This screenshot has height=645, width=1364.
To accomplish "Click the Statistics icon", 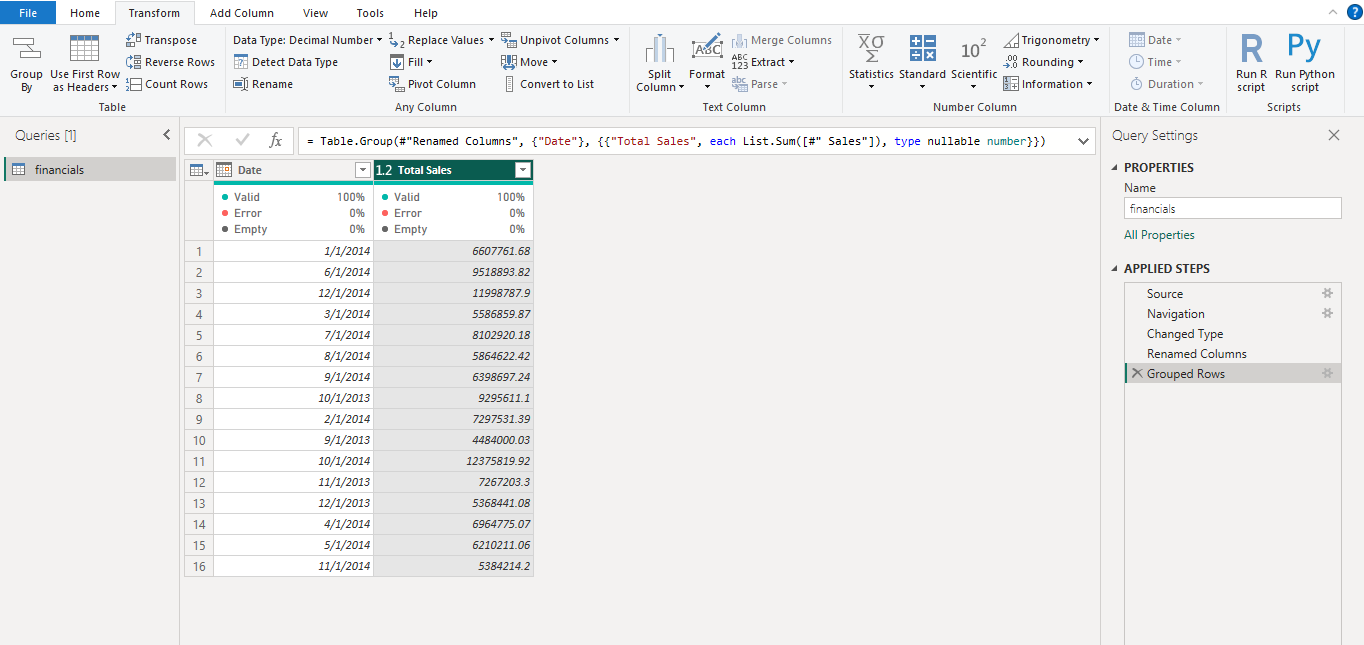I will tap(871, 47).
